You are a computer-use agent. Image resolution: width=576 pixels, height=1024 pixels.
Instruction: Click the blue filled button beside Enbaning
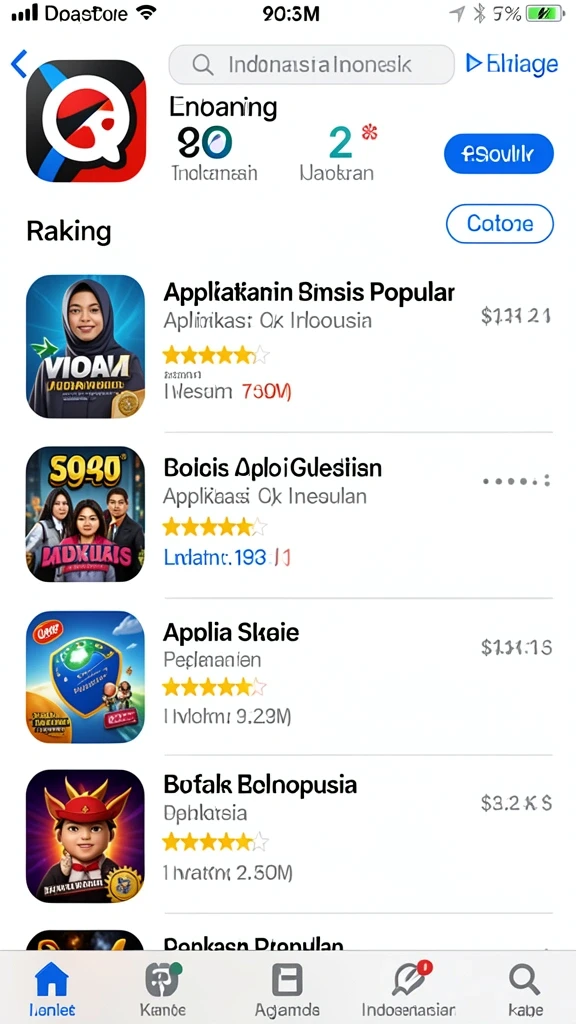point(499,154)
